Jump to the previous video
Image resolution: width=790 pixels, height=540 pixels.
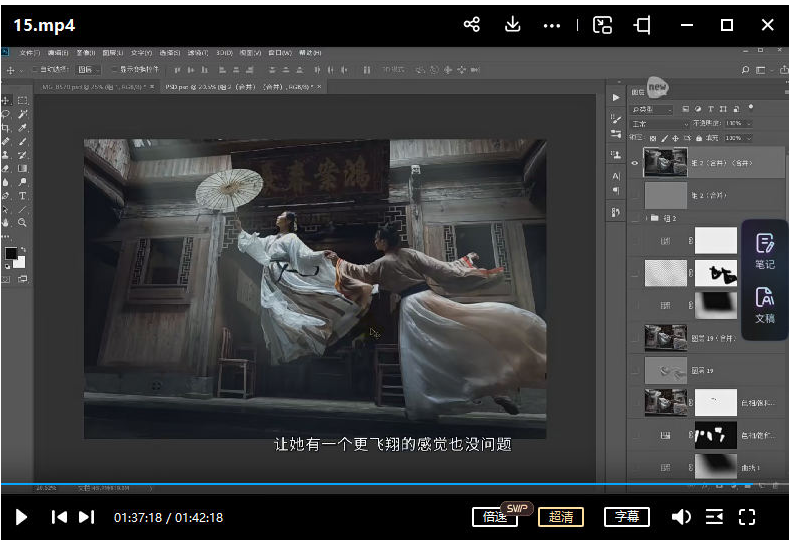(x=59, y=517)
